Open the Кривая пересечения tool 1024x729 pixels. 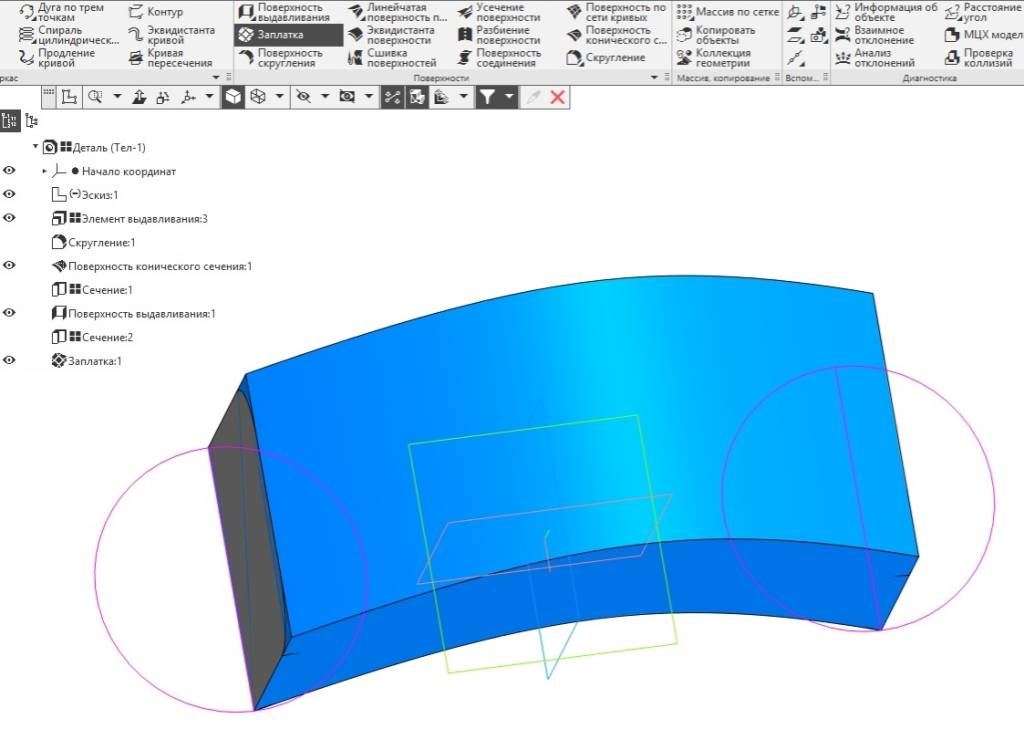171,57
